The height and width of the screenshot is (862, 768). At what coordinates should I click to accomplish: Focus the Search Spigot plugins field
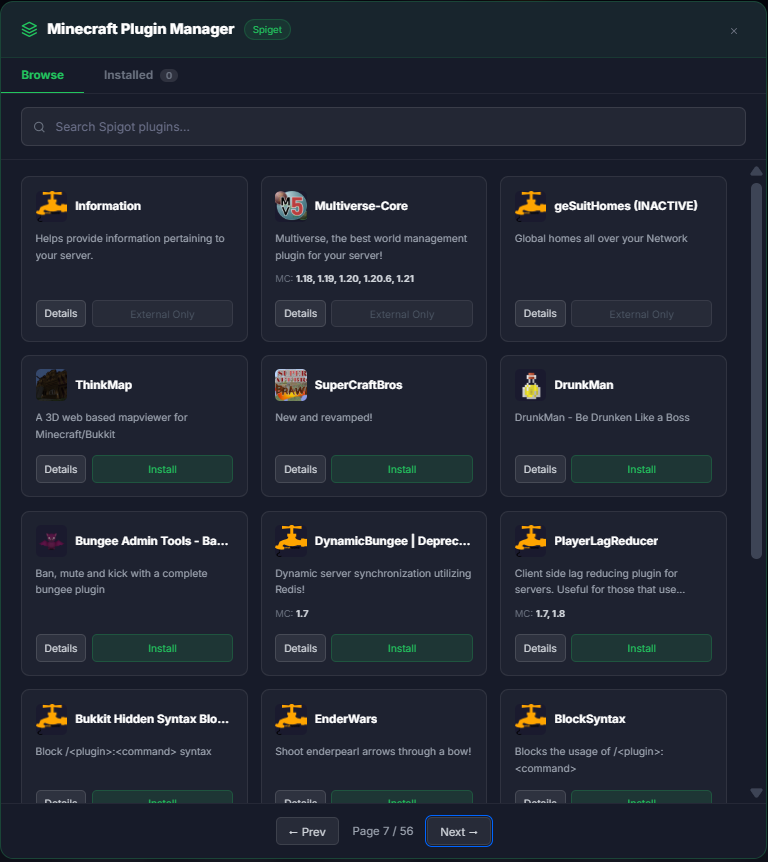tap(383, 127)
